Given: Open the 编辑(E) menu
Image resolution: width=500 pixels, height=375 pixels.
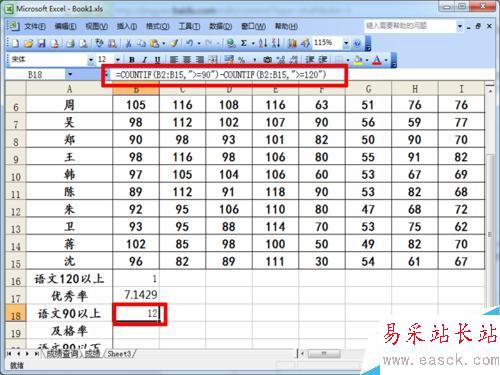Looking at the screenshot, I should pyautogui.click(x=65, y=26).
